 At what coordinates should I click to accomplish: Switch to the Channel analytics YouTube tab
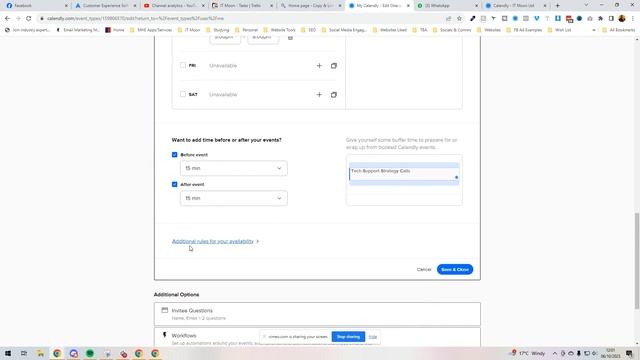tap(173, 6)
